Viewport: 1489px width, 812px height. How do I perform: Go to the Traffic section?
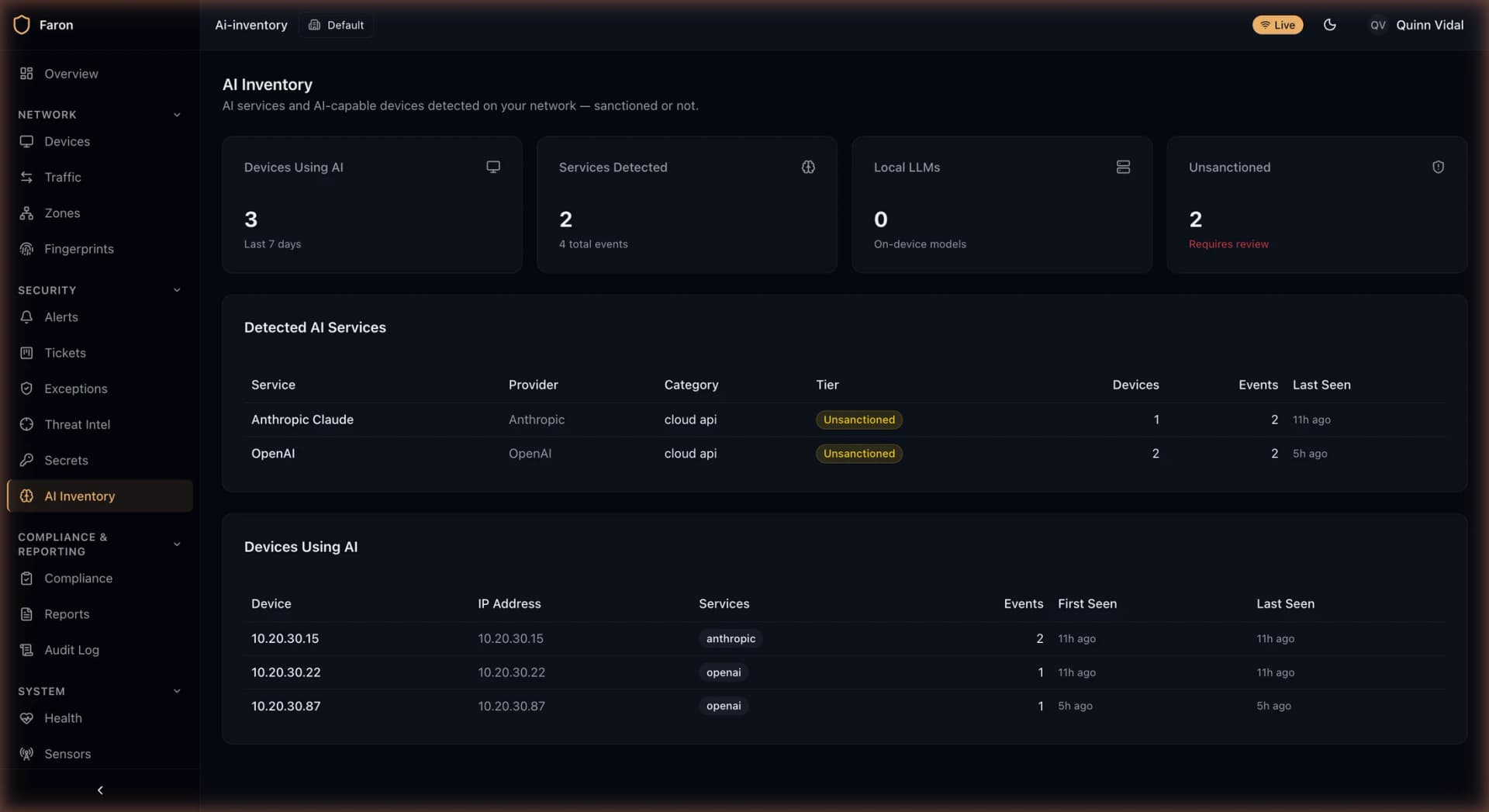tap(99, 177)
